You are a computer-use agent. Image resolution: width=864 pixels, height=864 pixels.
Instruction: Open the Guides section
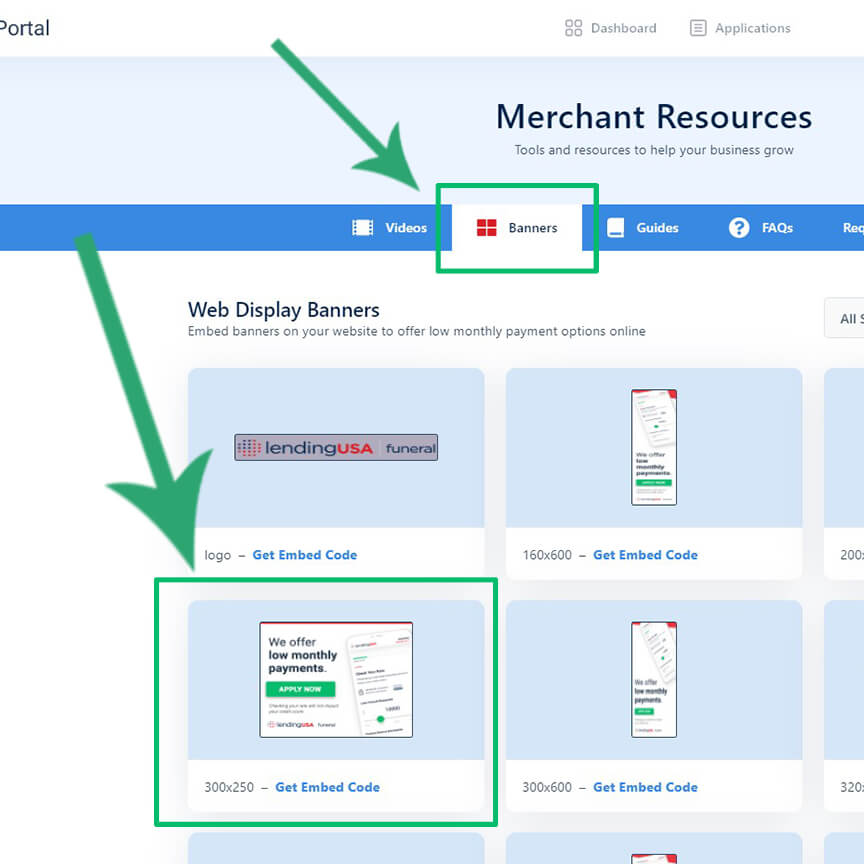tap(643, 228)
